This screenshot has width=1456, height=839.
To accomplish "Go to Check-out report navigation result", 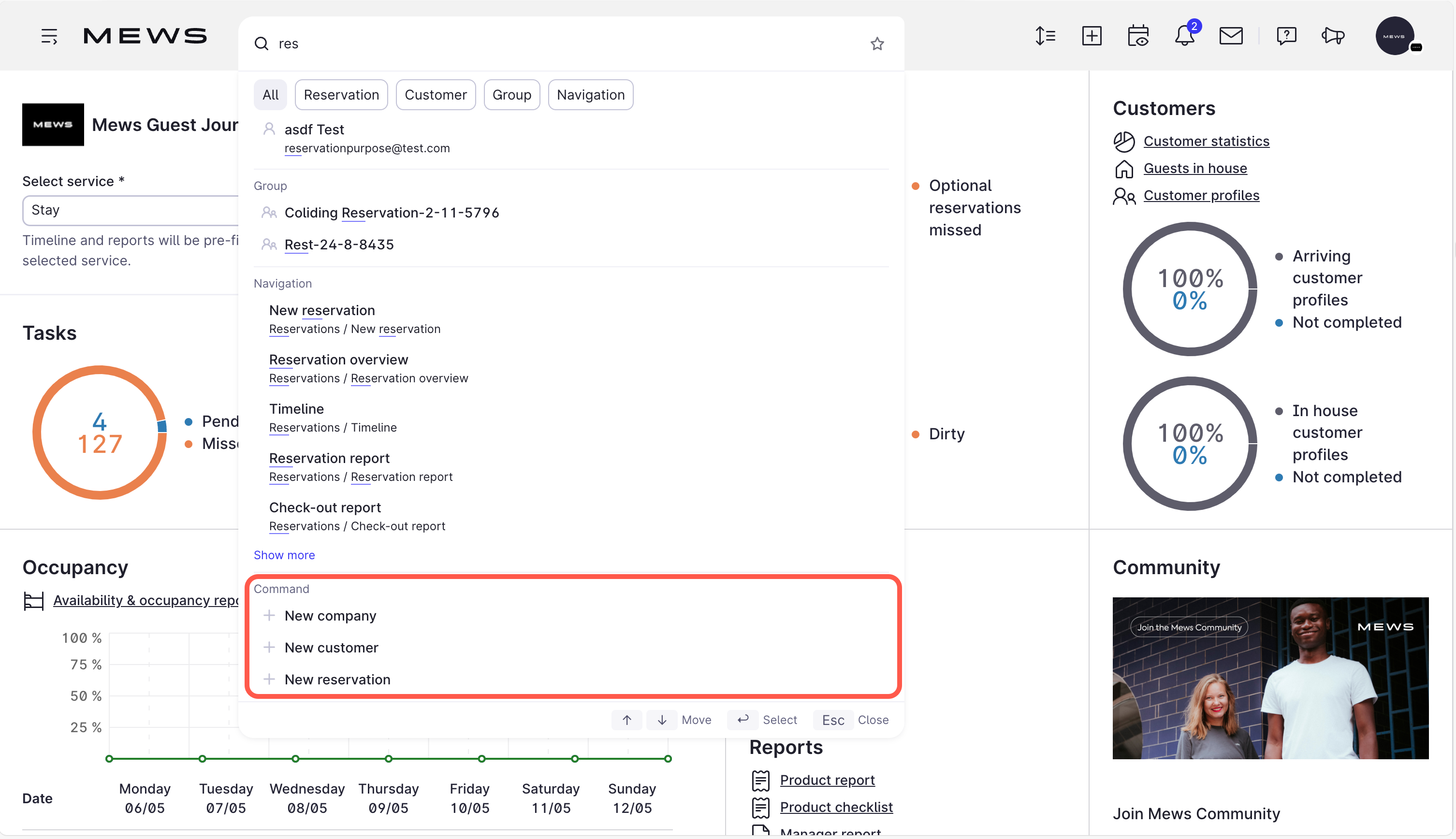I will (571, 516).
